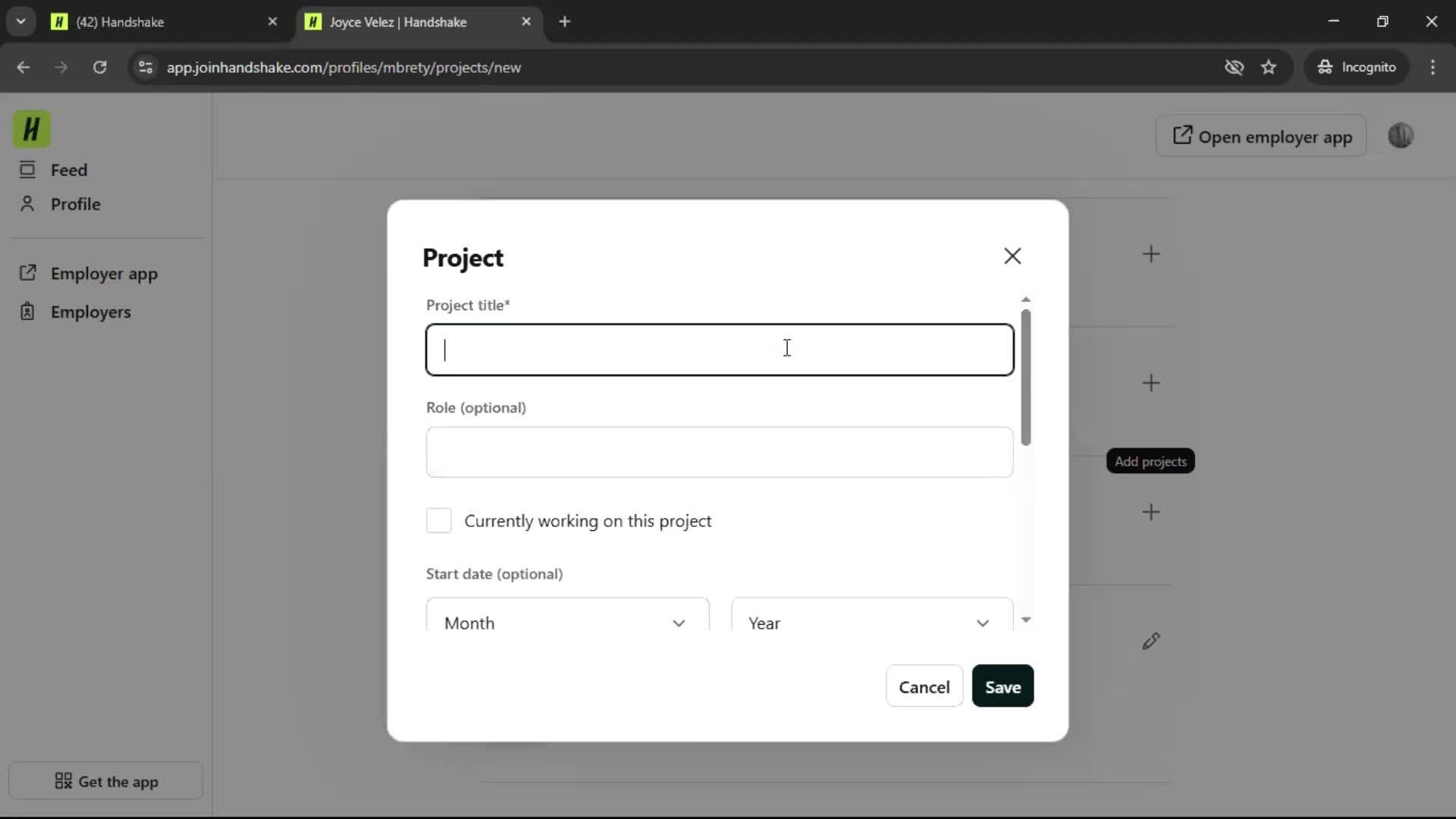Click the Feed icon in sidebar
The width and height of the screenshot is (1456, 819).
click(27, 170)
